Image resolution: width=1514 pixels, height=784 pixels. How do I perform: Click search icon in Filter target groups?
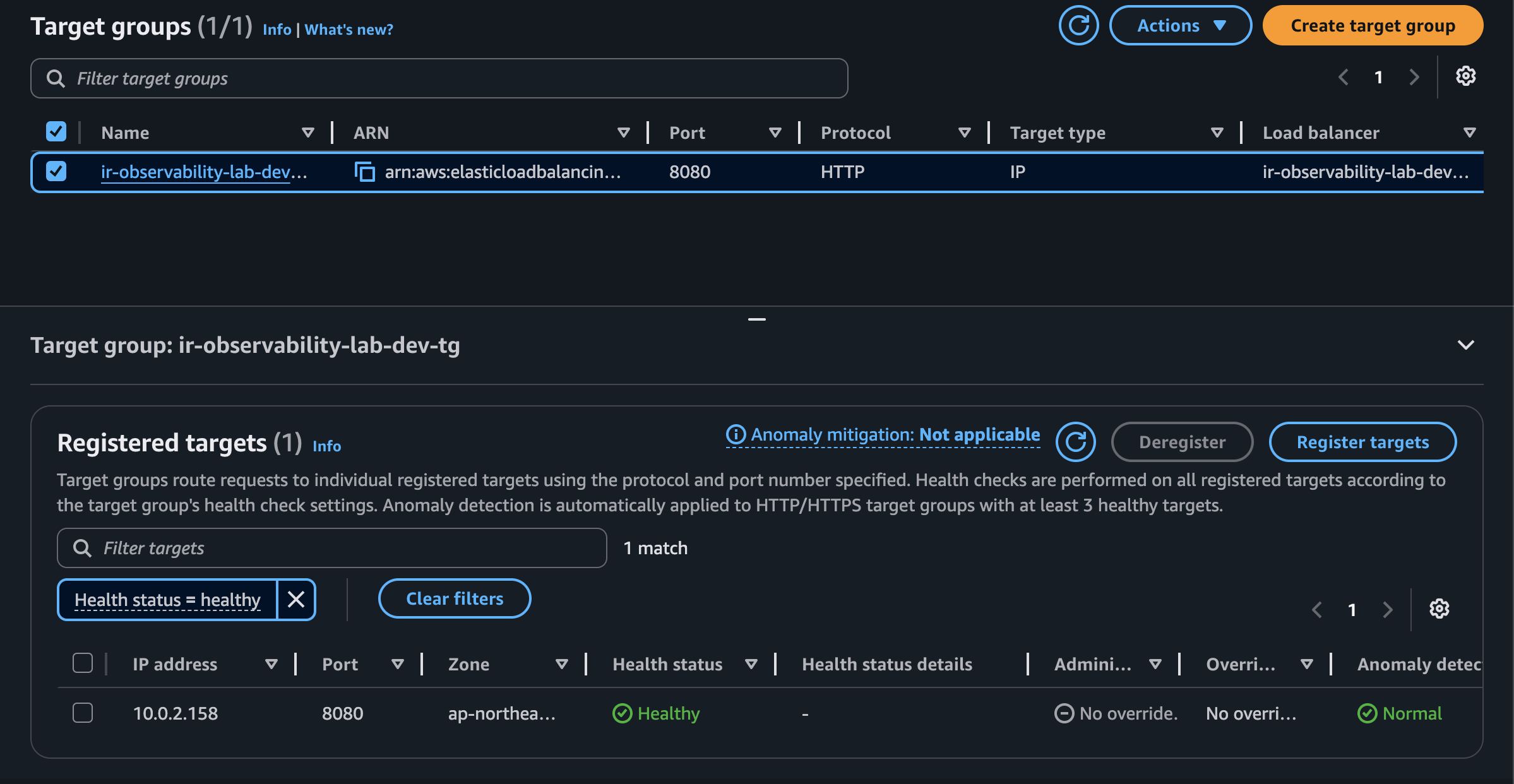(x=56, y=78)
